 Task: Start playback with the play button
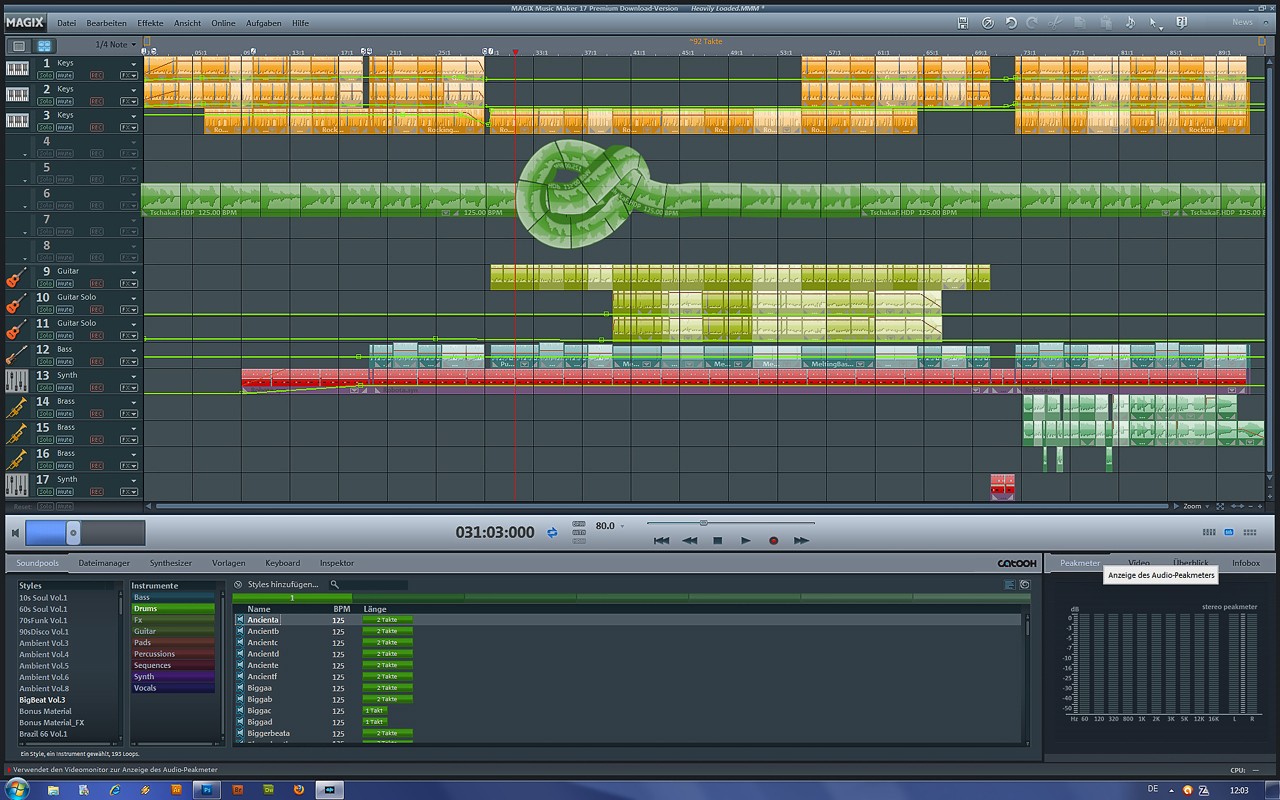tap(745, 540)
